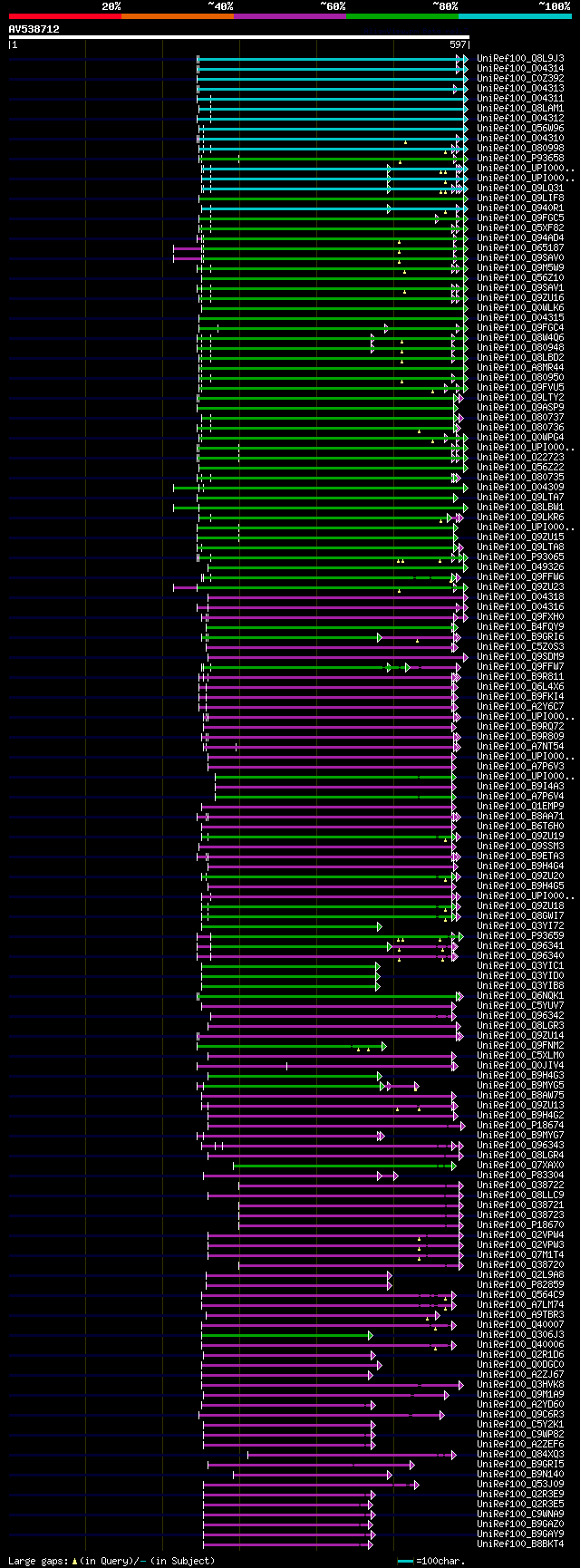Image resolution: width=580 pixels, height=1568 pixels.
Task: Open hit UniRef100_Q8L9J3
Action: pos(520,58)
